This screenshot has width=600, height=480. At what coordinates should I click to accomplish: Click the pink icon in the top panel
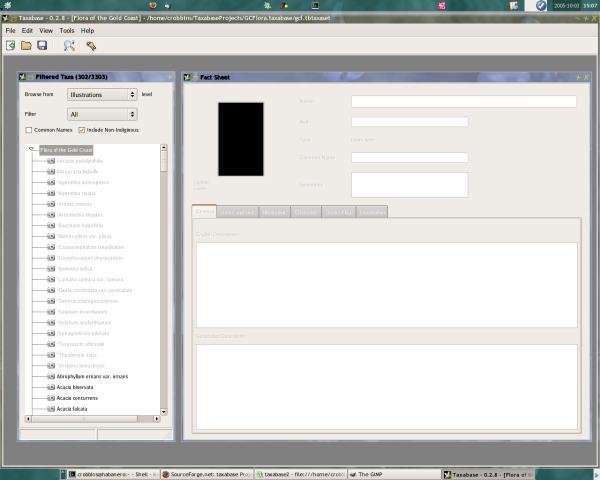tap(442, 5)
